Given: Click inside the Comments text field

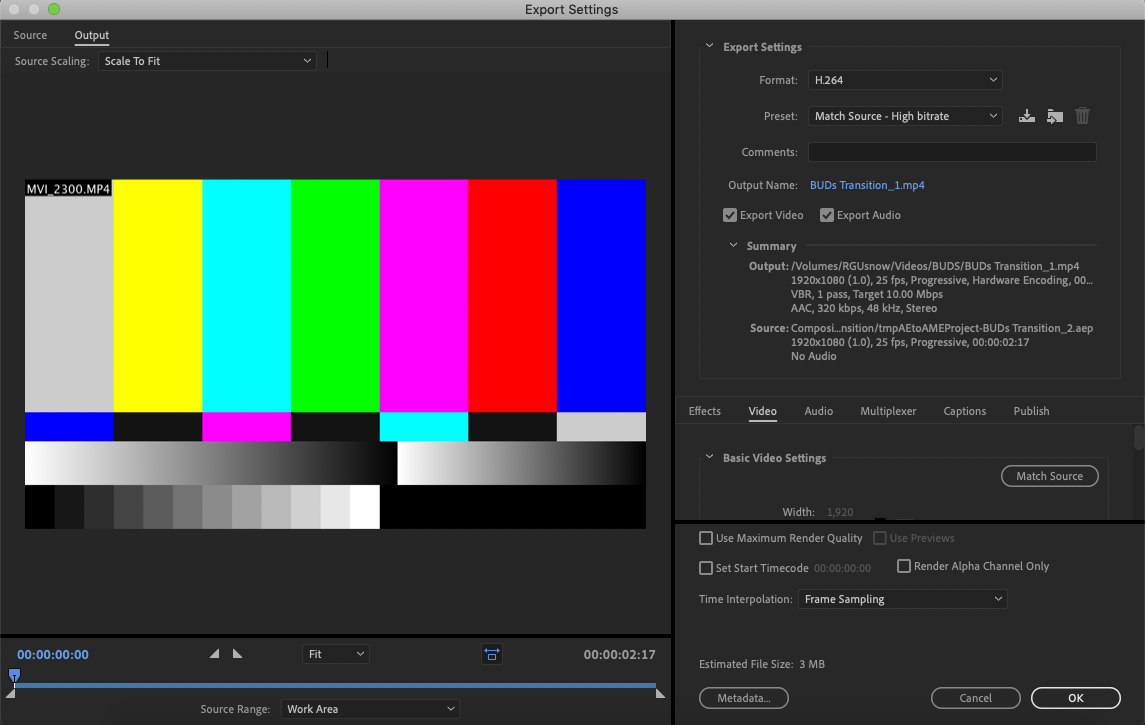Looking at the screenshot, I should [951, 151].
